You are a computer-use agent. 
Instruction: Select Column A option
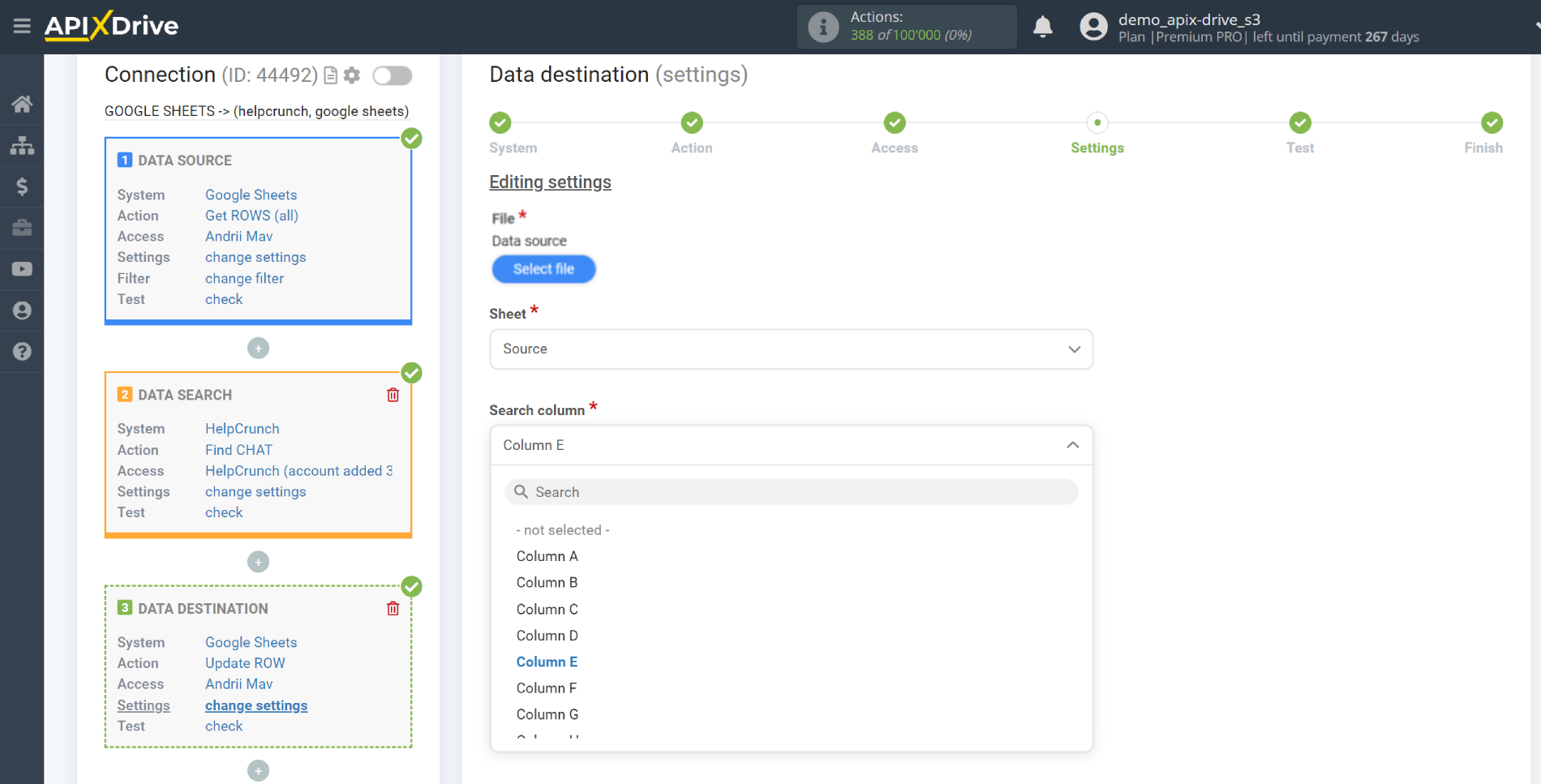(547, 556)
